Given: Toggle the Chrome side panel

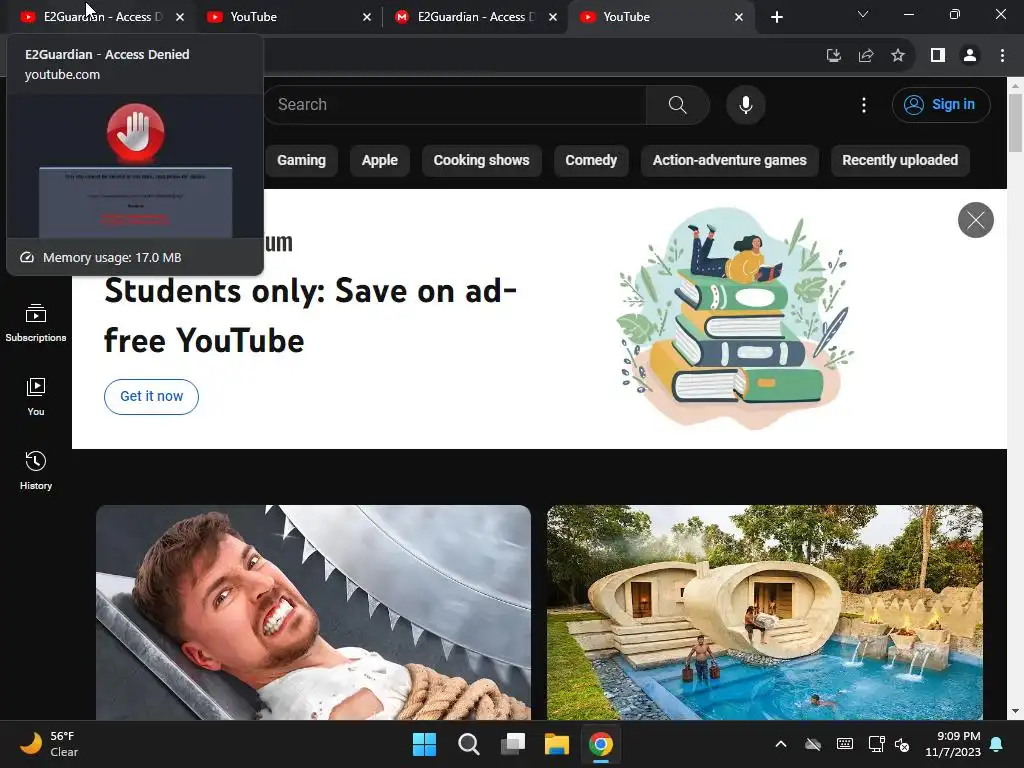Looking at the screenshot, I should point(938,56).
